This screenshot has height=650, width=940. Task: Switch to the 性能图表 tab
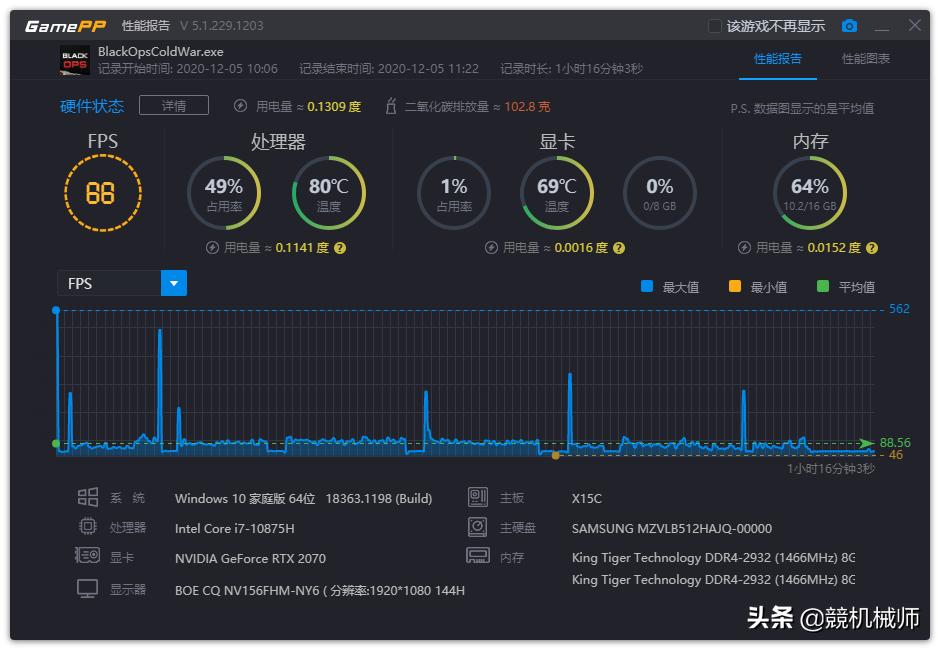pyautogui.click(x=865, y=59)
